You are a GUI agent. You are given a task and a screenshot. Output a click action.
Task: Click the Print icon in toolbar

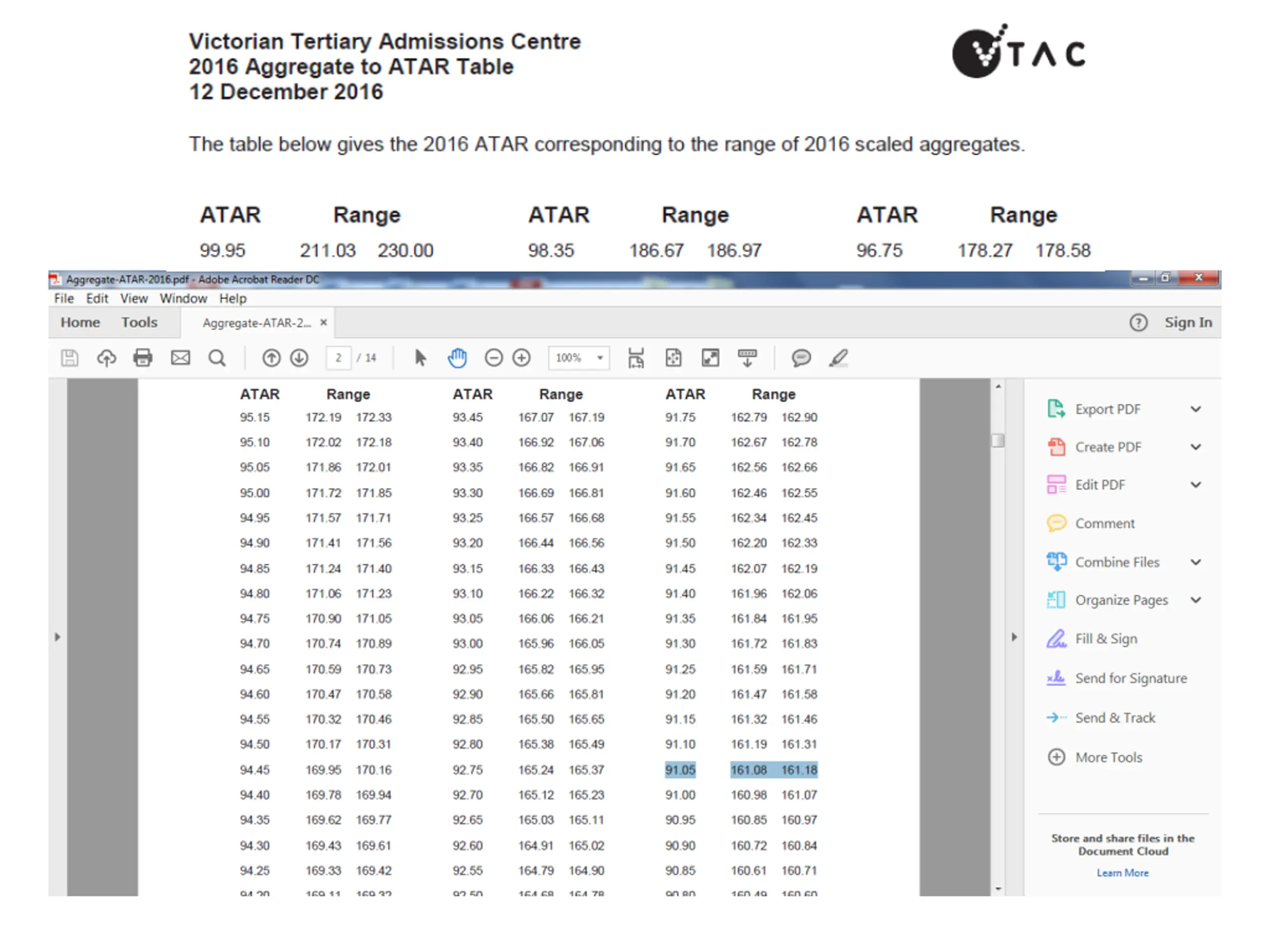[x=143, y=358]
